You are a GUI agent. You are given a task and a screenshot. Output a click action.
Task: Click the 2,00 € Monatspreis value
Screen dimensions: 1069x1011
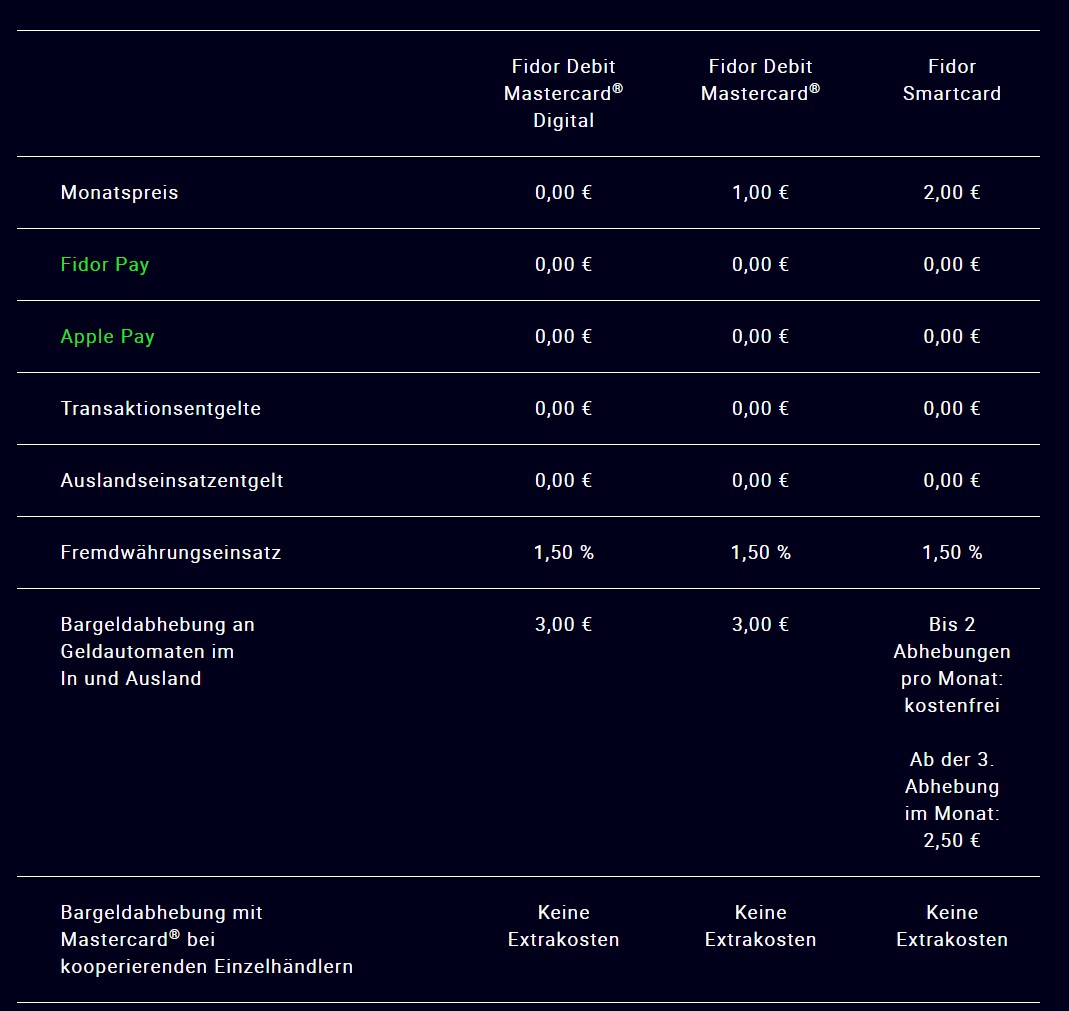coord(951,193)
